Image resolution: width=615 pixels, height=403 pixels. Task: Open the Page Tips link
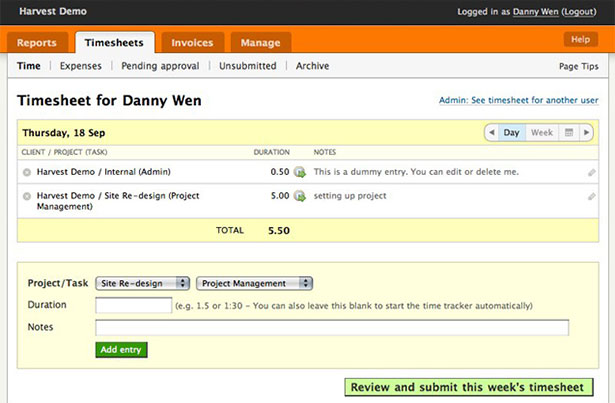579,66
